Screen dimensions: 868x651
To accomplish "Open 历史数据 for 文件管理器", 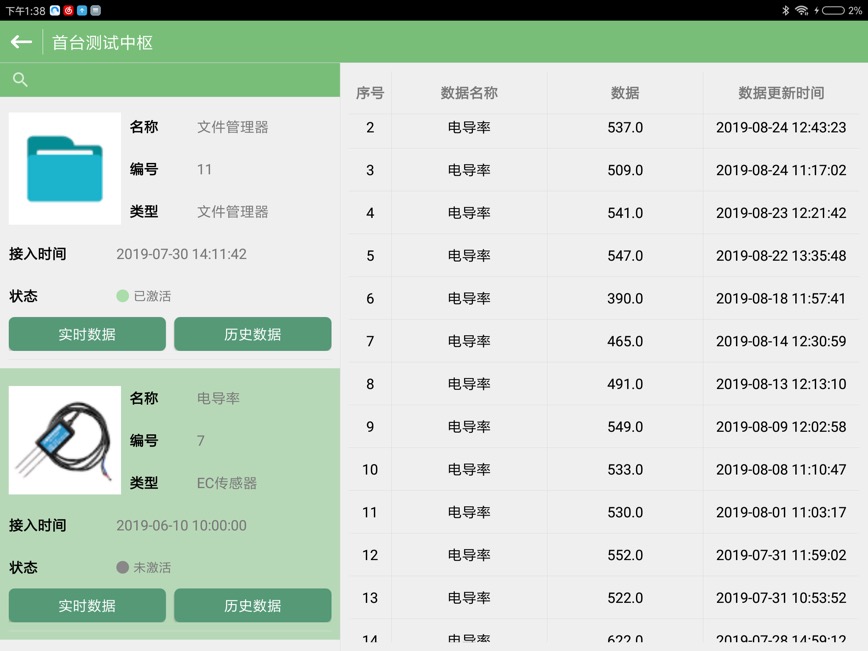I will pos(252,335).
